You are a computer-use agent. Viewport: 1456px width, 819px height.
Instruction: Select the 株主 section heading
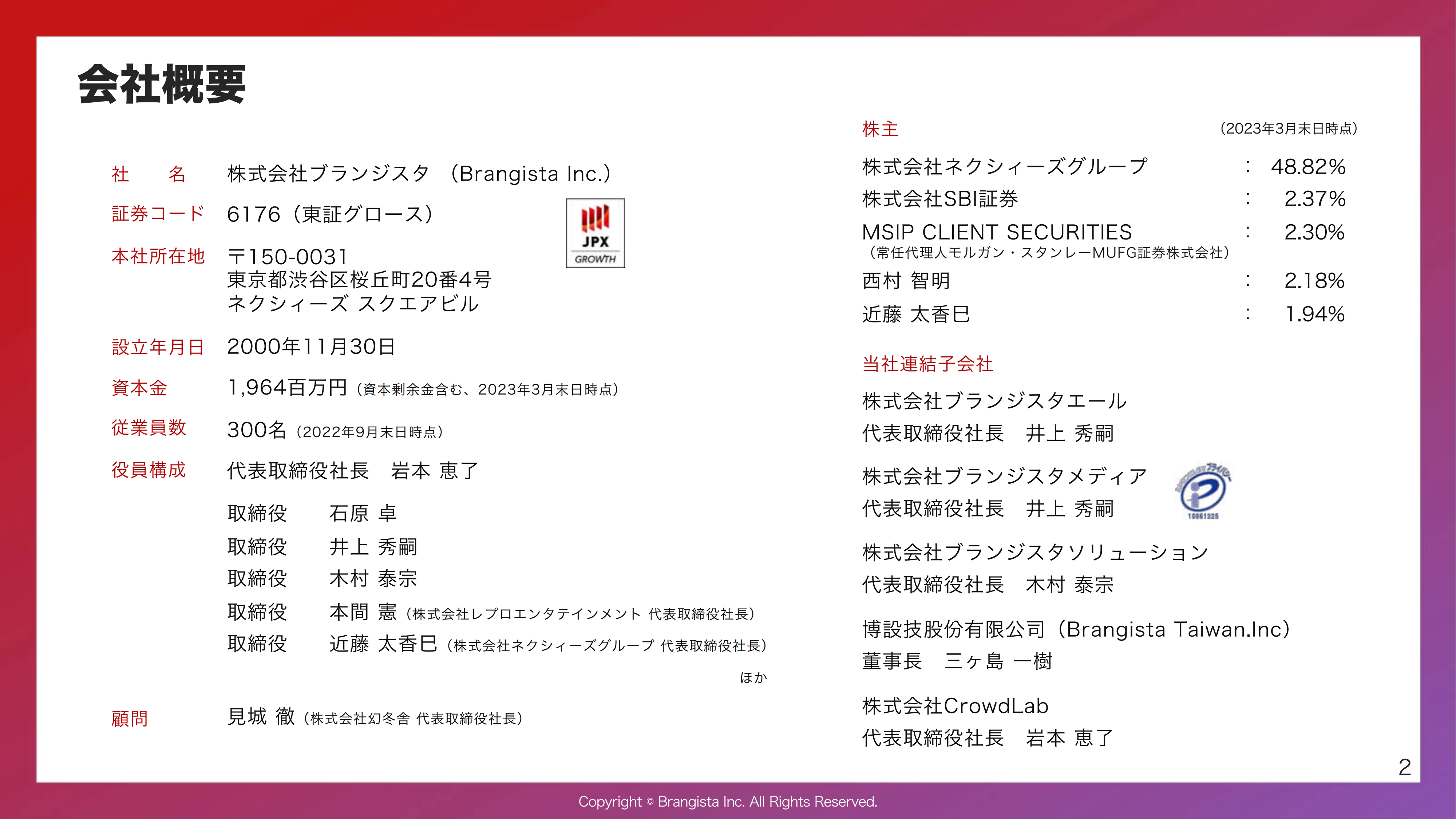tap(879, 130)
